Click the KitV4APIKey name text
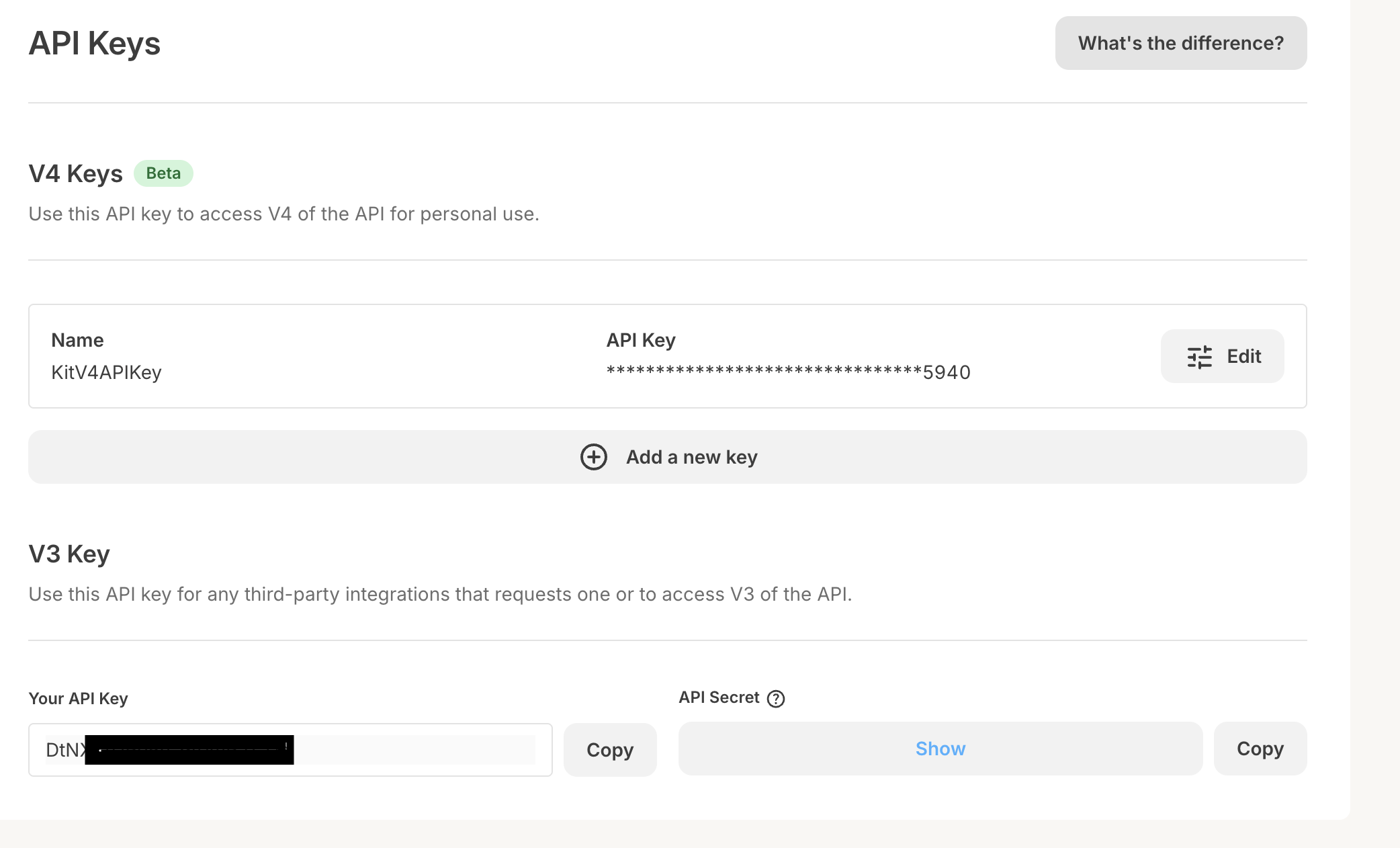This screenshot has width=1400, height=848. (106, 372)
